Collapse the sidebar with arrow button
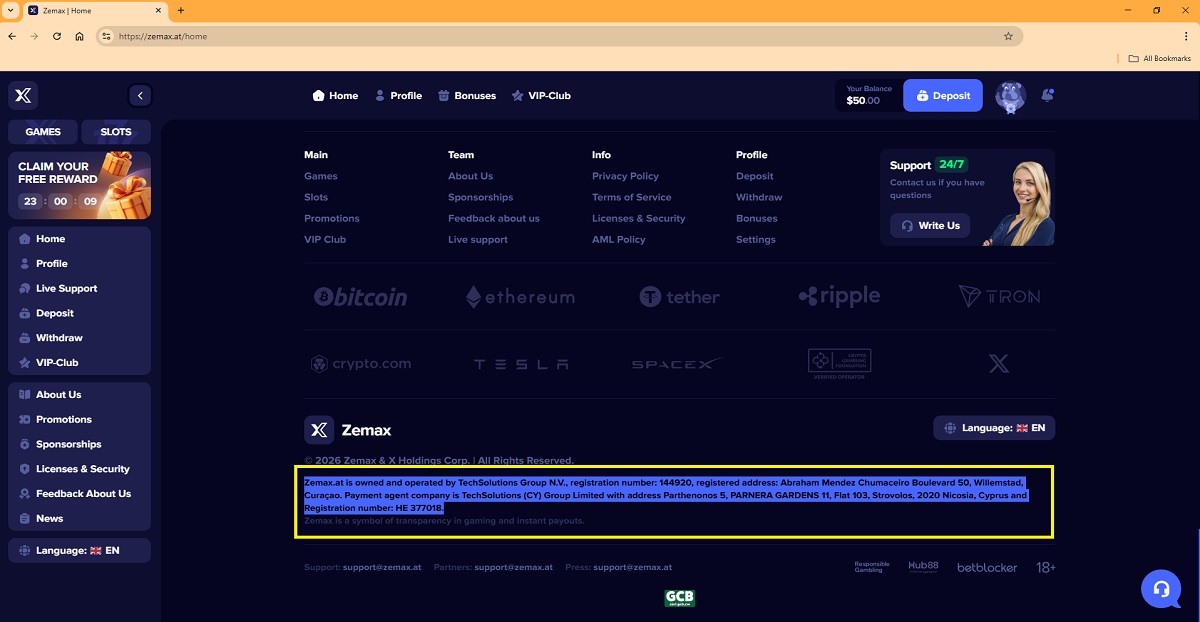1200x622 pixels. [140, 96]
